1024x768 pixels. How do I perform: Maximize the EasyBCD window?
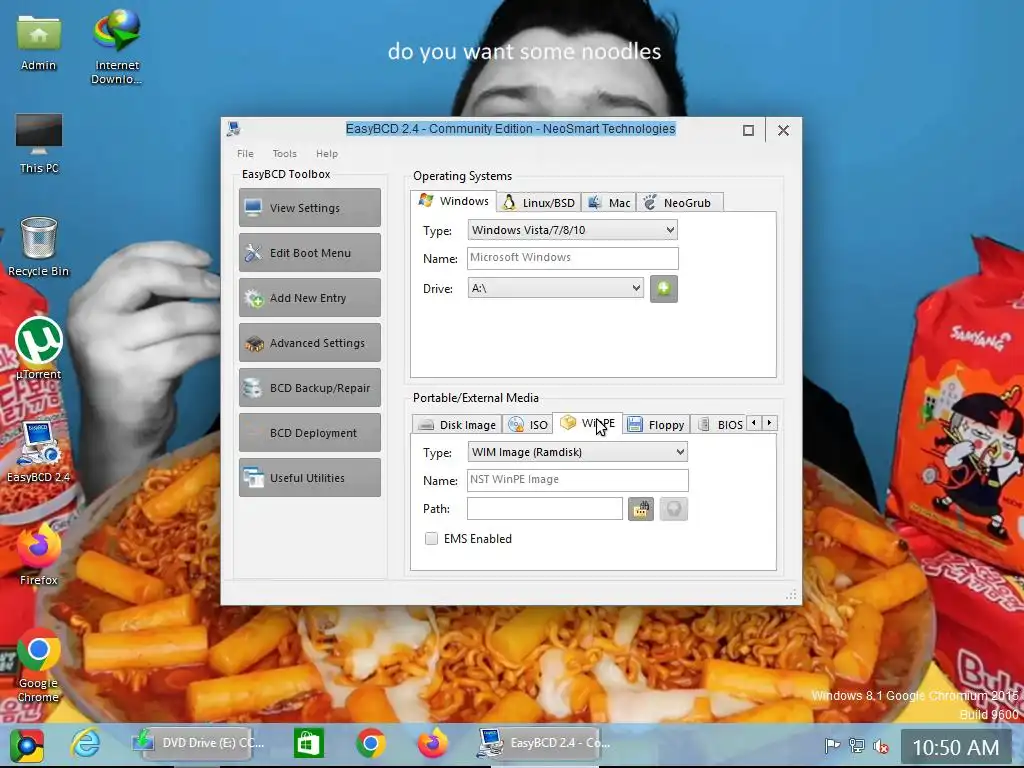click(748, 130)
